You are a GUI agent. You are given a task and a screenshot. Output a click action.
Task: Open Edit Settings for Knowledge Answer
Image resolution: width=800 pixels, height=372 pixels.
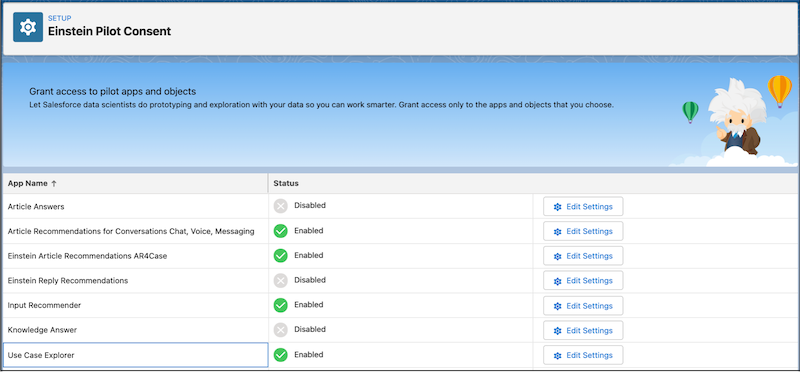pos(583,330)
